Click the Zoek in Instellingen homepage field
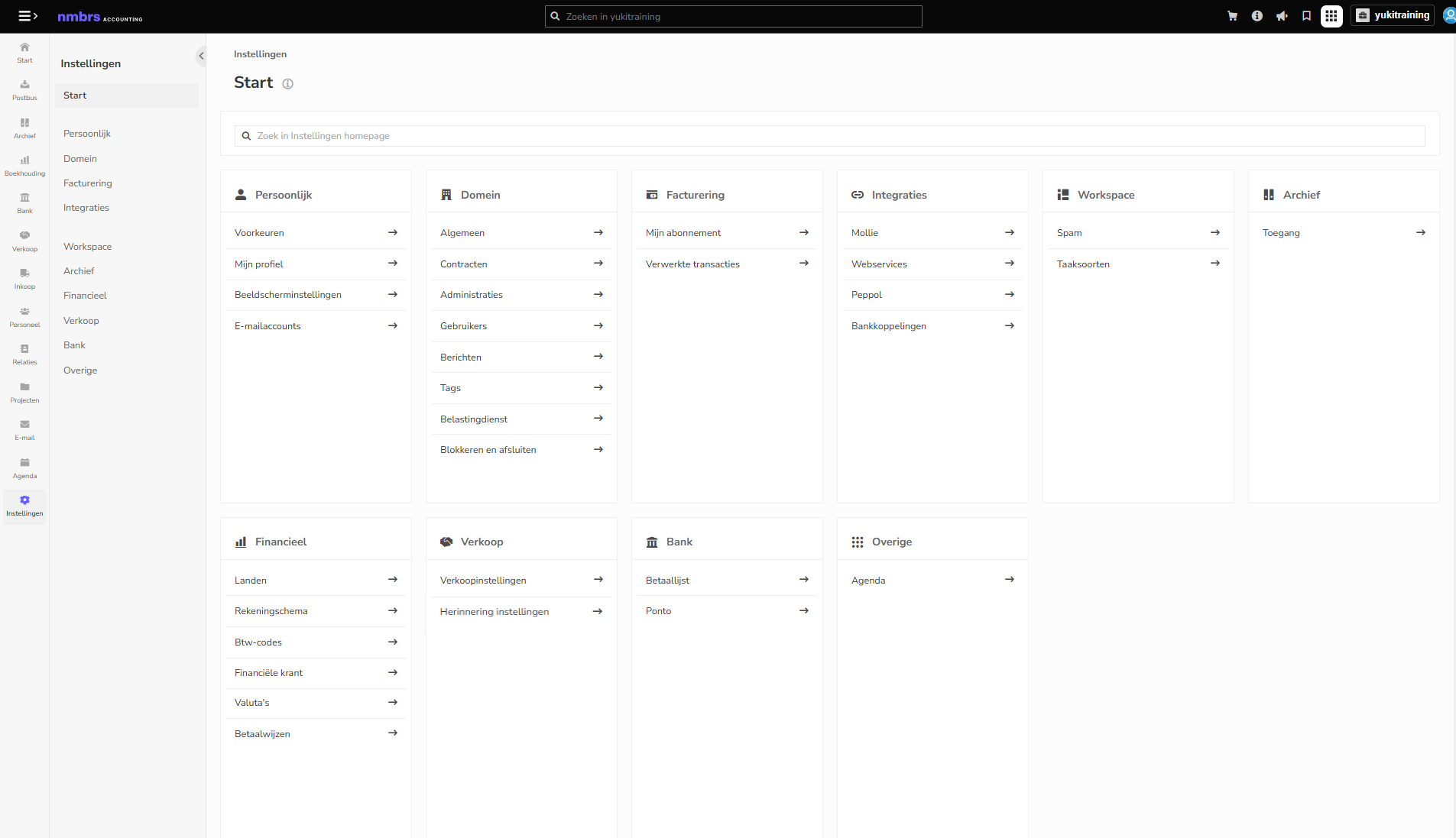 pyautogui.click(x=829, y=136)
